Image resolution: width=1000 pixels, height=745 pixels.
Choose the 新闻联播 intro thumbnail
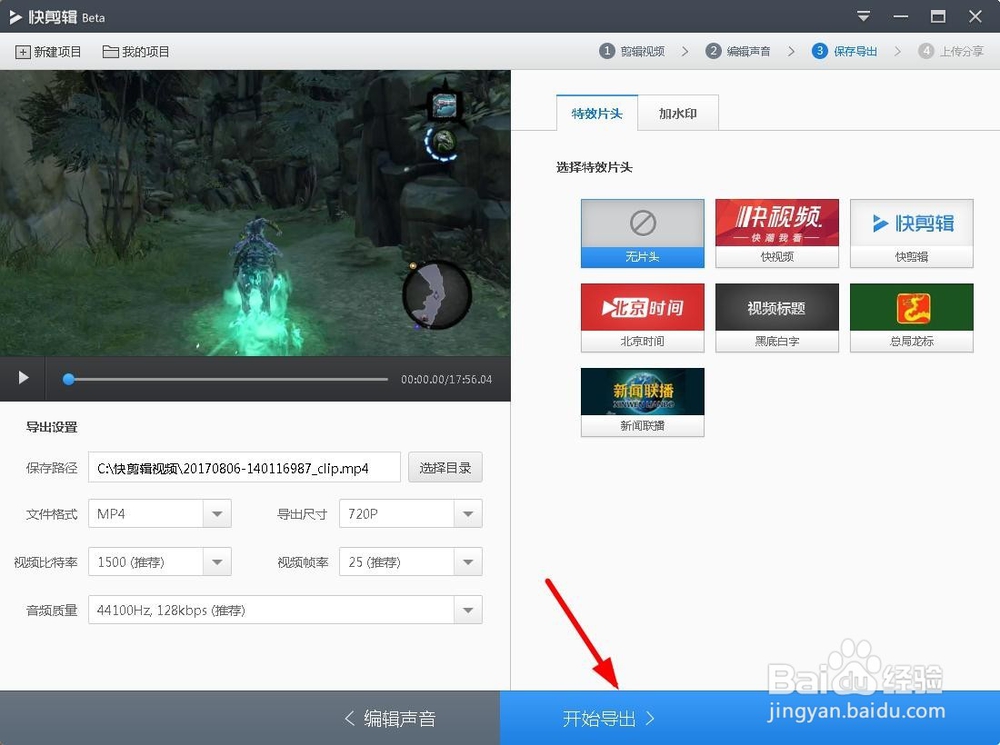pos(642,402)
